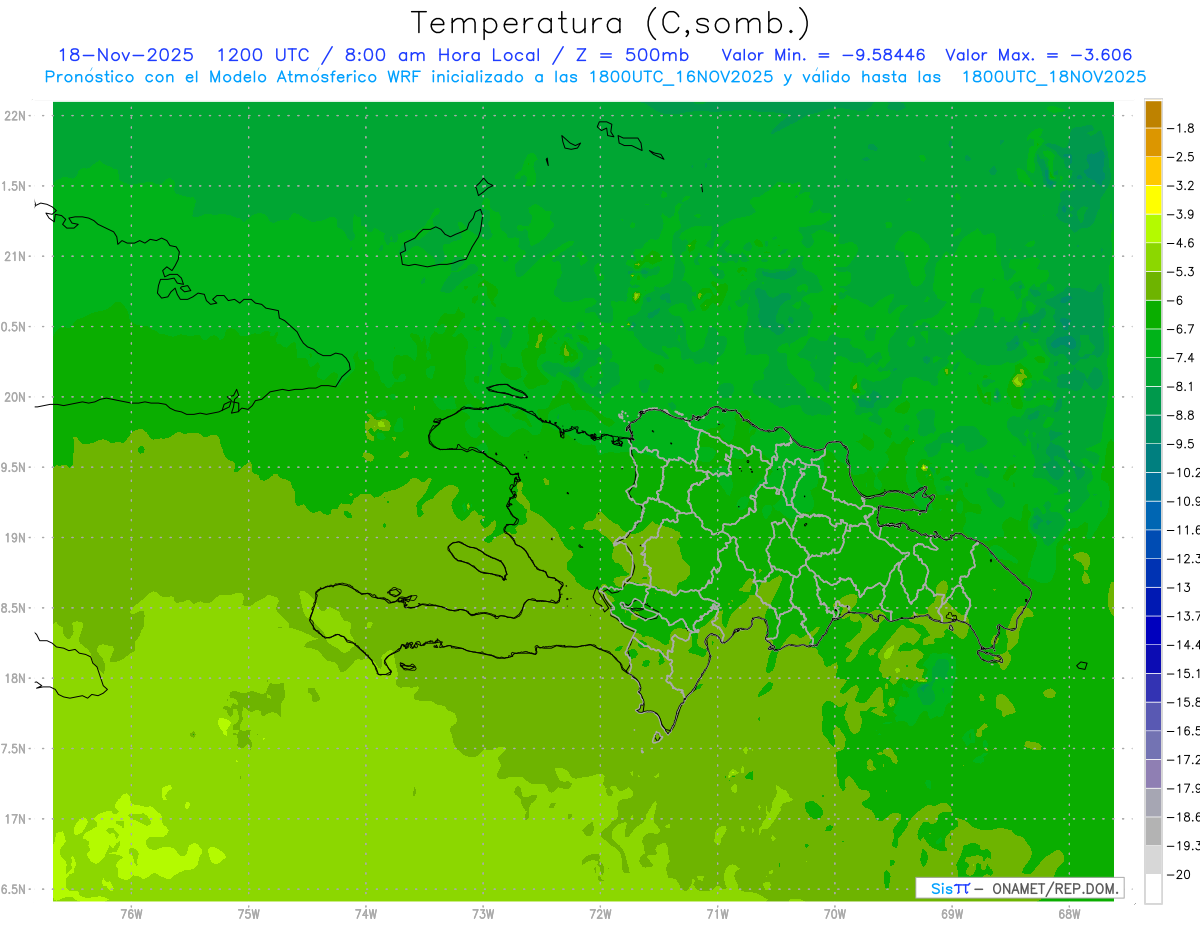Screen dimensions: 1200x927
Task: Click the yellow swatch between -3.2 and -3.9
Action: (x=1153, y=200)
